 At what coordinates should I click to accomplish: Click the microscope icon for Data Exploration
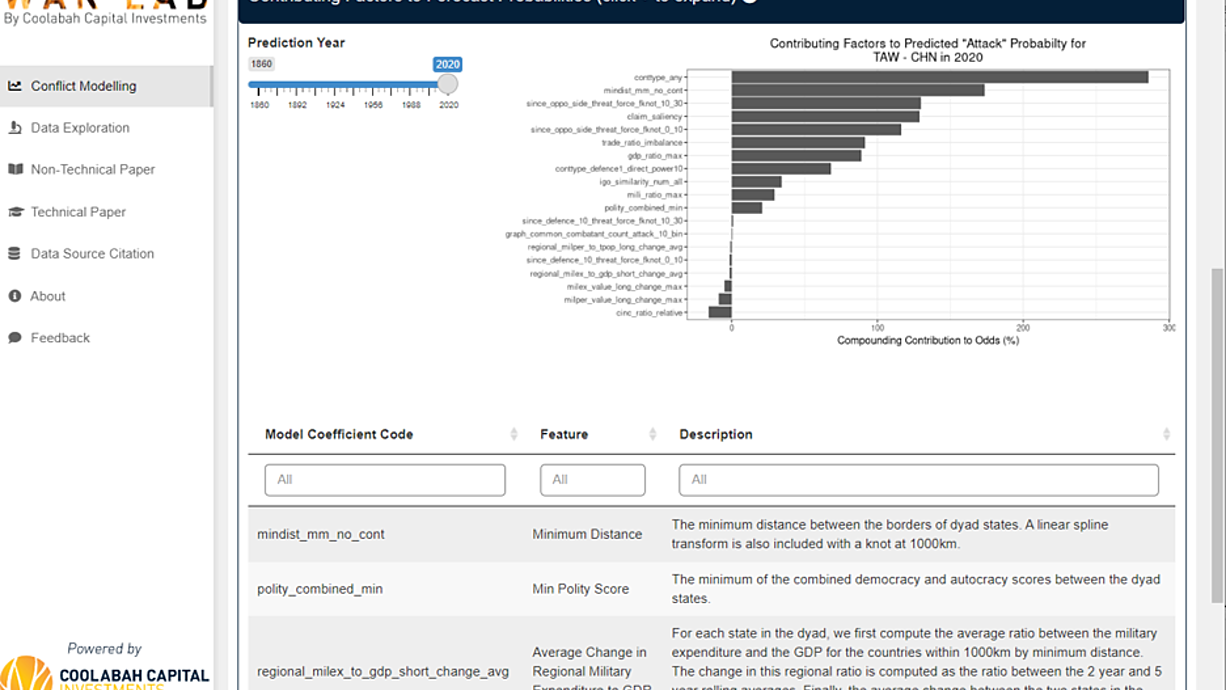(15, 128)
